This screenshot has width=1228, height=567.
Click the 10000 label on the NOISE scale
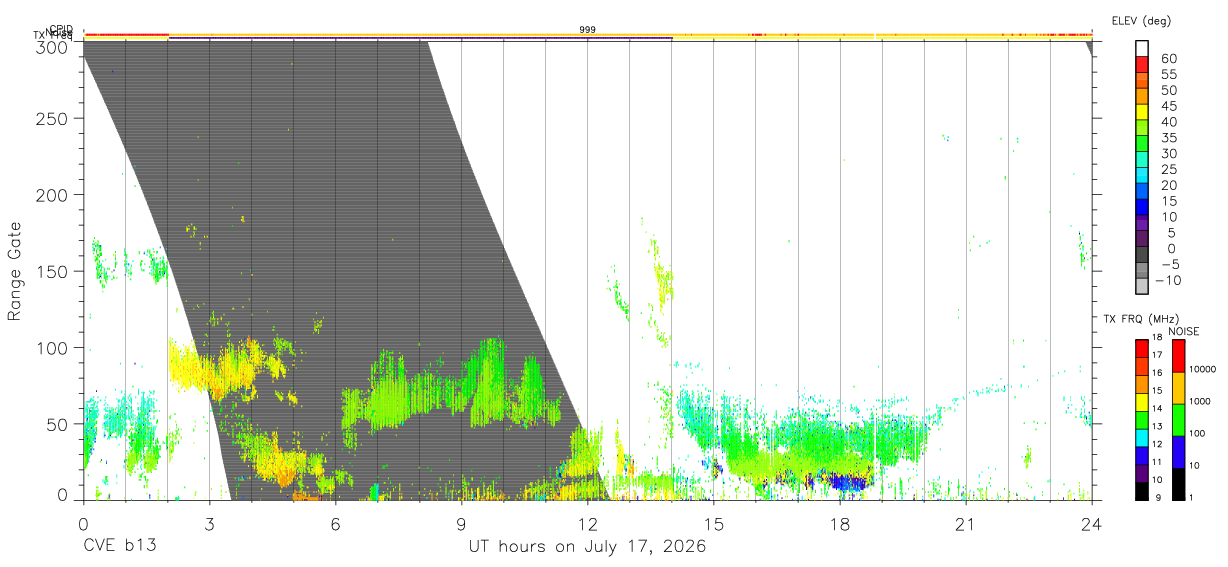tap(1203, 369)
